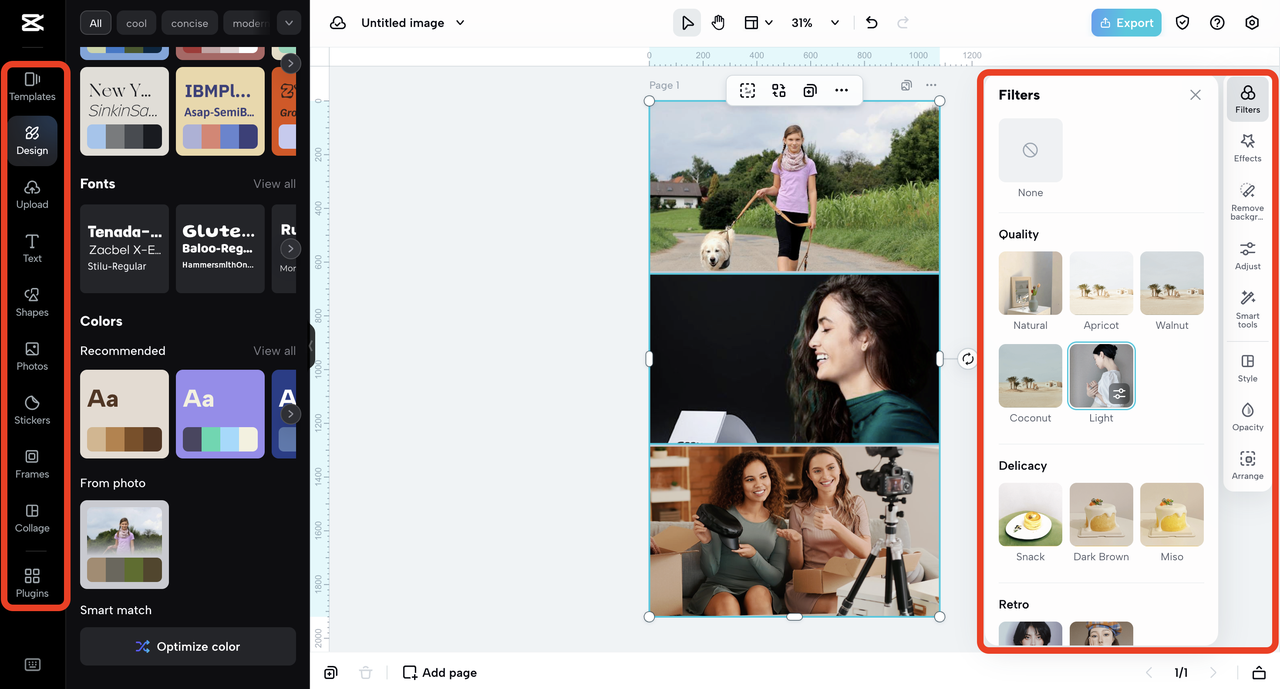Select the pointer select tool

point(687,23)
